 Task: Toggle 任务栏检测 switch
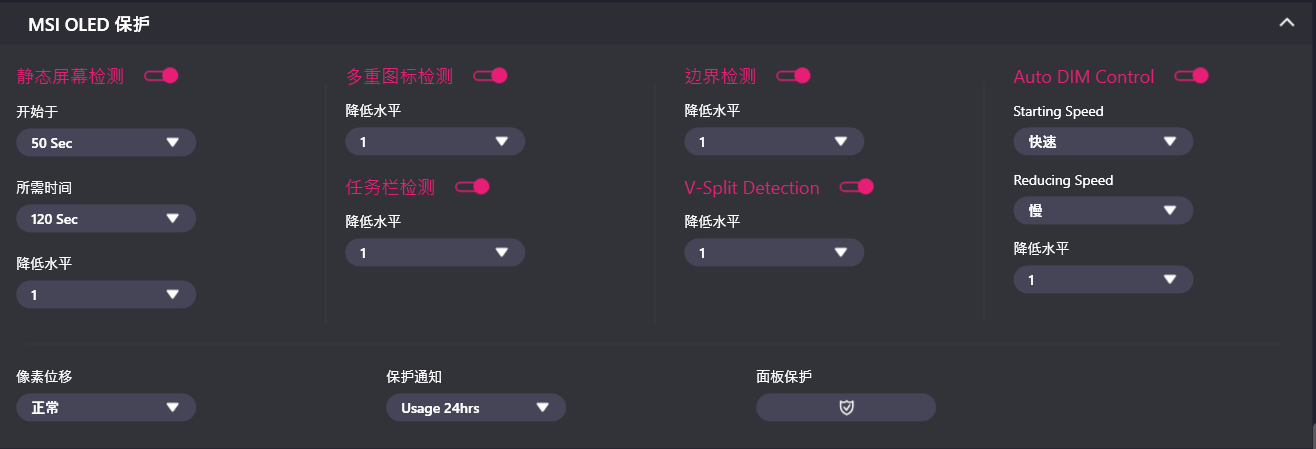pyautogui.click(x=472, y=186)
